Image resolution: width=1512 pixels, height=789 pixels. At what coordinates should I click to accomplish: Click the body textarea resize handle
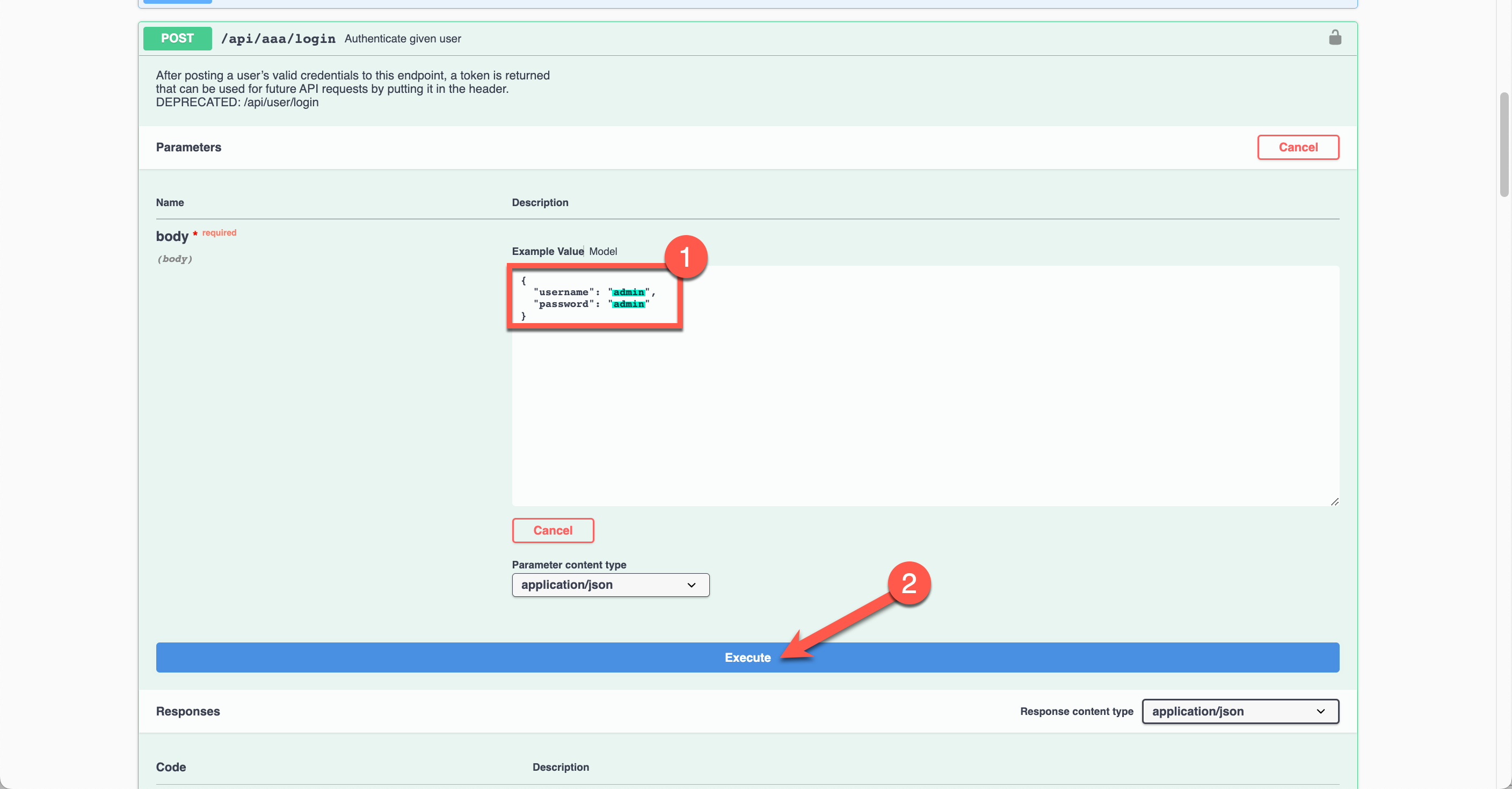[x=1334, y=501]
